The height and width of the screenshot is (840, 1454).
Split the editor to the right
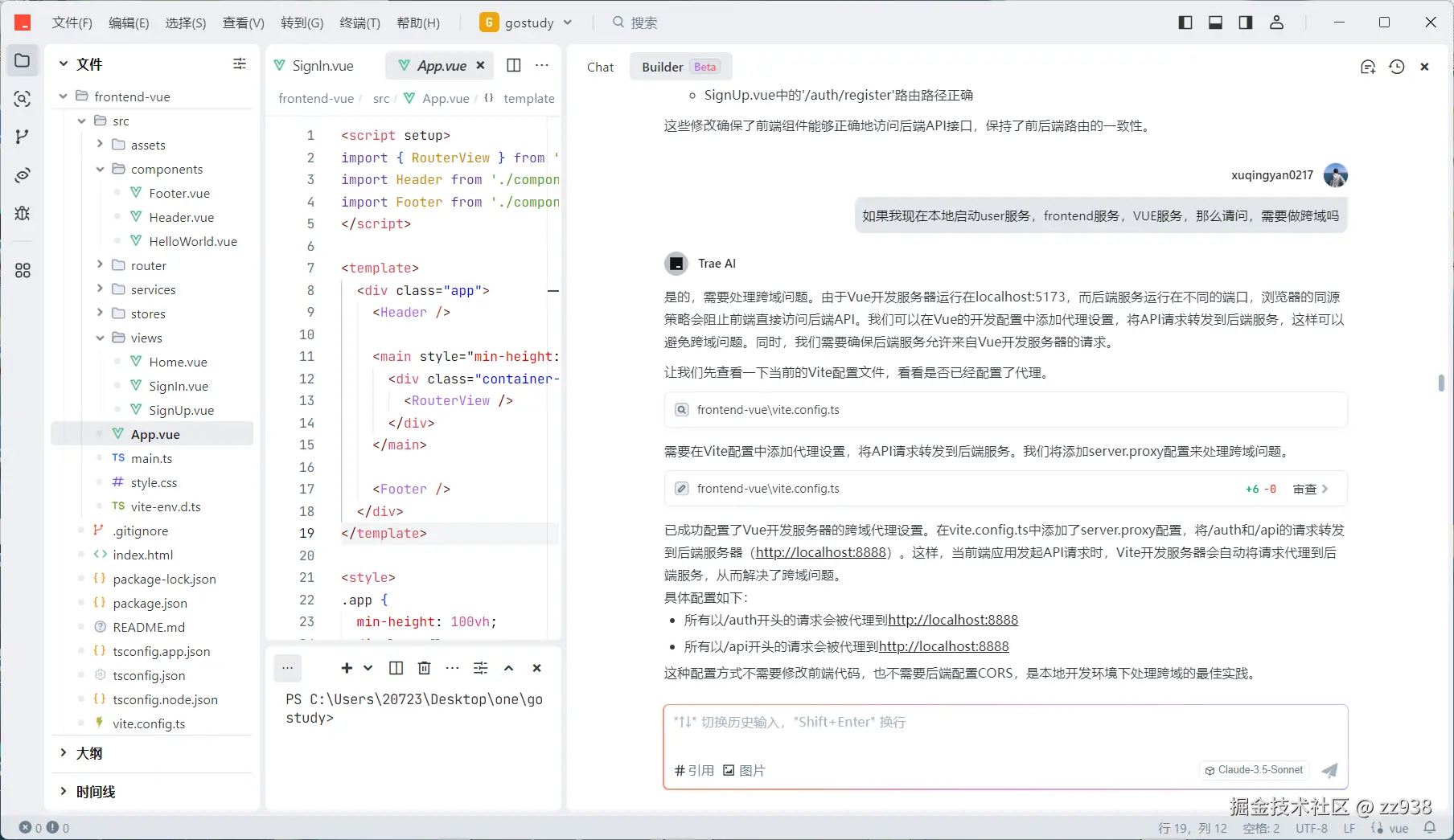point(514,65)
